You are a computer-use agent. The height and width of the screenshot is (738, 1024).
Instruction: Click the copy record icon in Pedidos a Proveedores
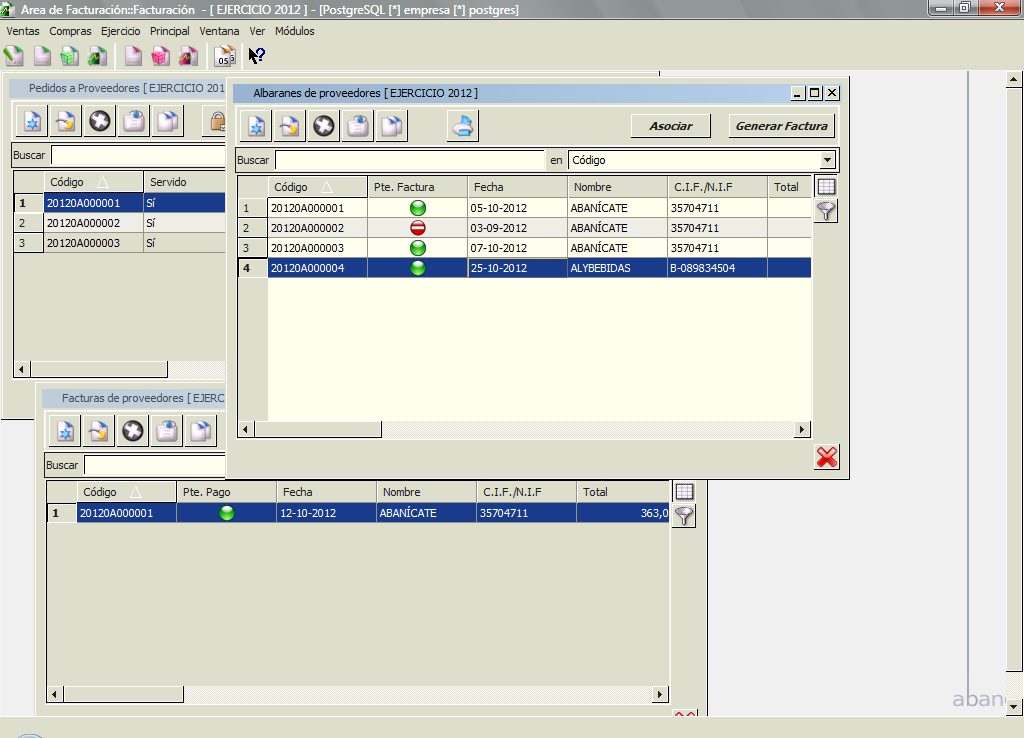tap(168, 121)
